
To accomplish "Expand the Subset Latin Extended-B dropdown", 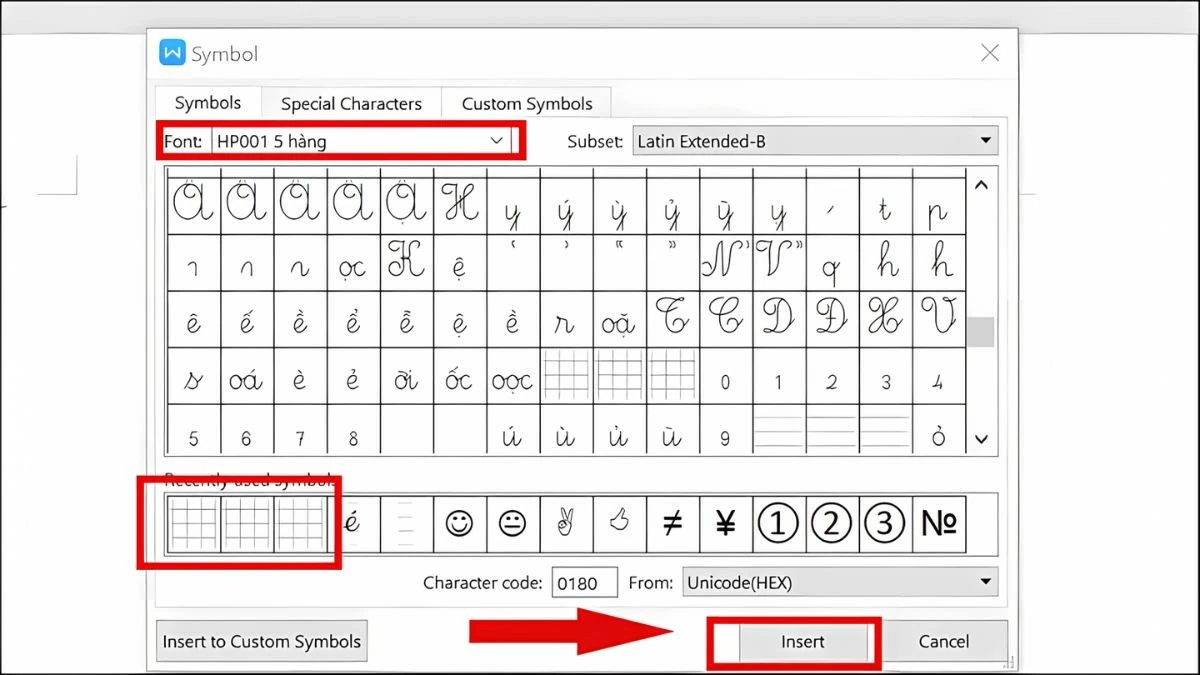I will [985, 141].
